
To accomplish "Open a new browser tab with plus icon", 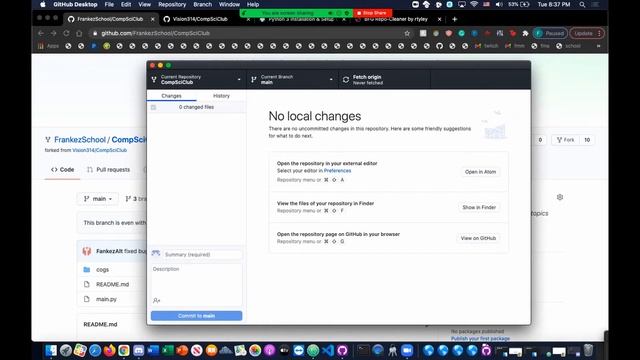I will [x=454, y=19].
